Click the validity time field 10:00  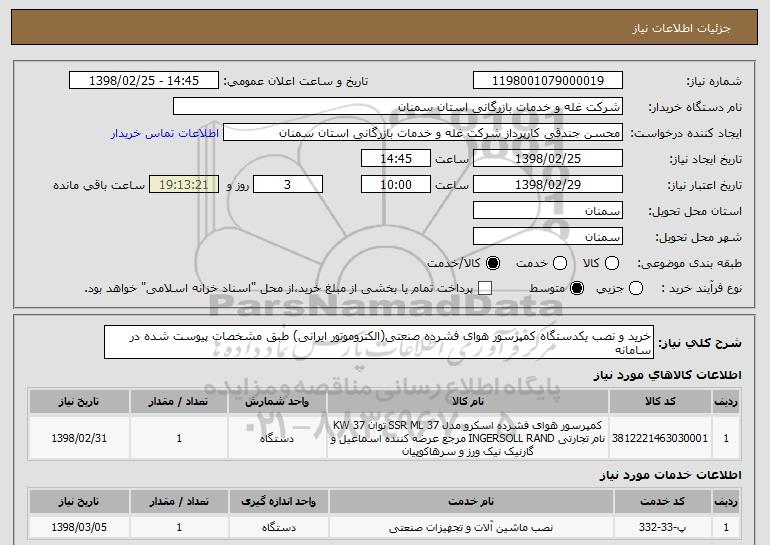[x=396, y=185]
